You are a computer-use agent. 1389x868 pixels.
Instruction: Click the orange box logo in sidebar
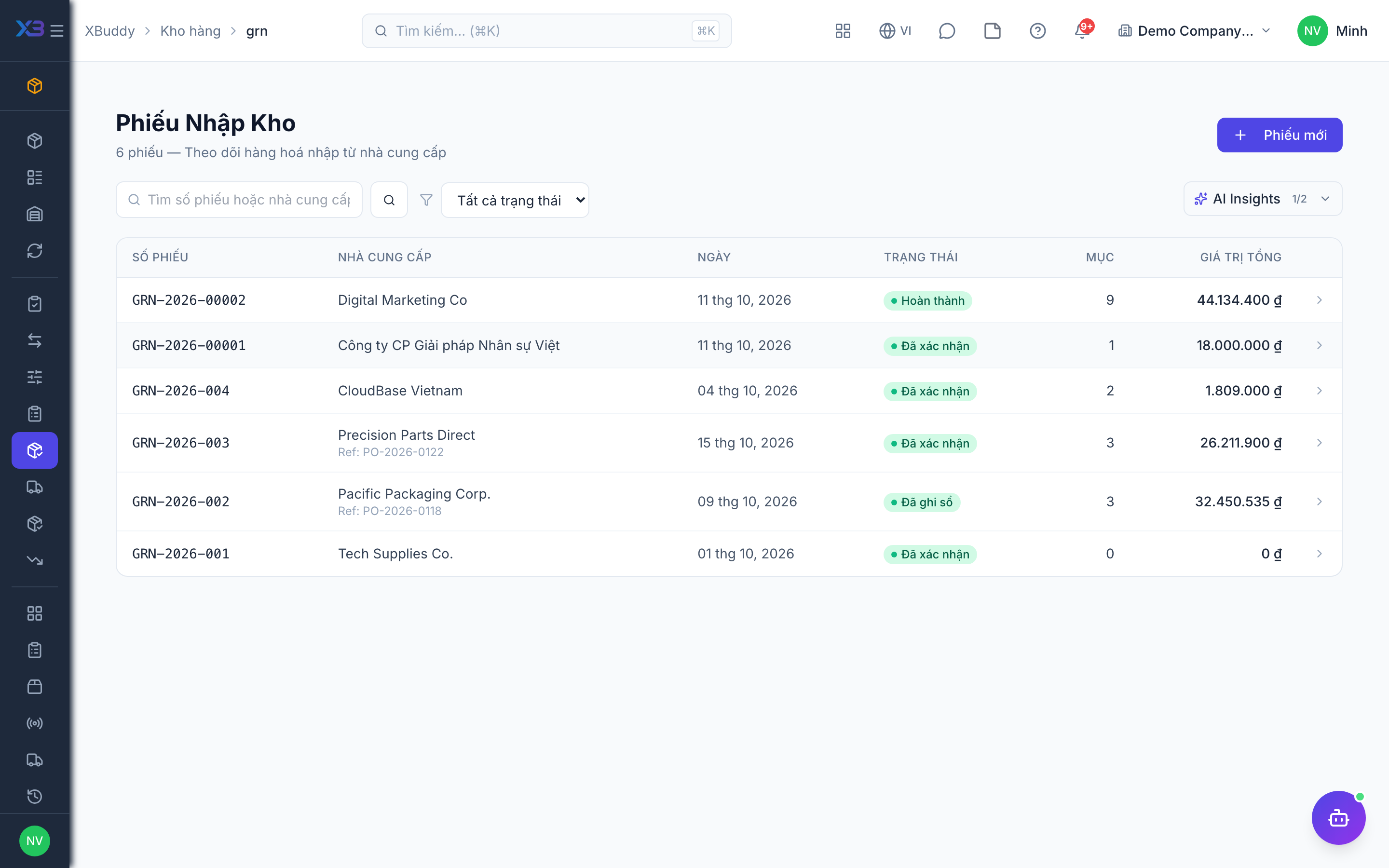[x=34, y=86]
